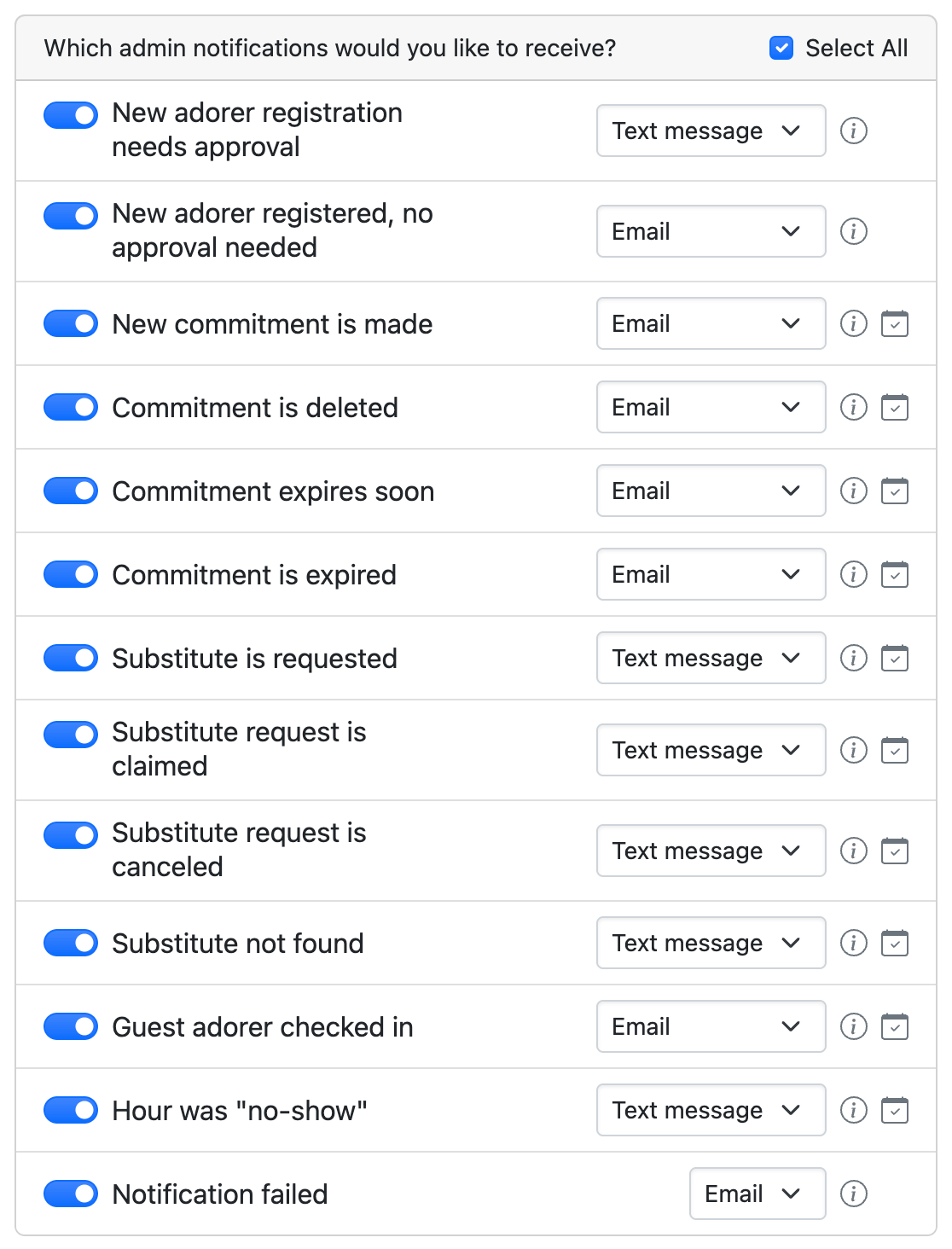This screenshot has height=1249, width=952.
Task: Open info icon for Substitute is requested
Action: tap(853, 658)
